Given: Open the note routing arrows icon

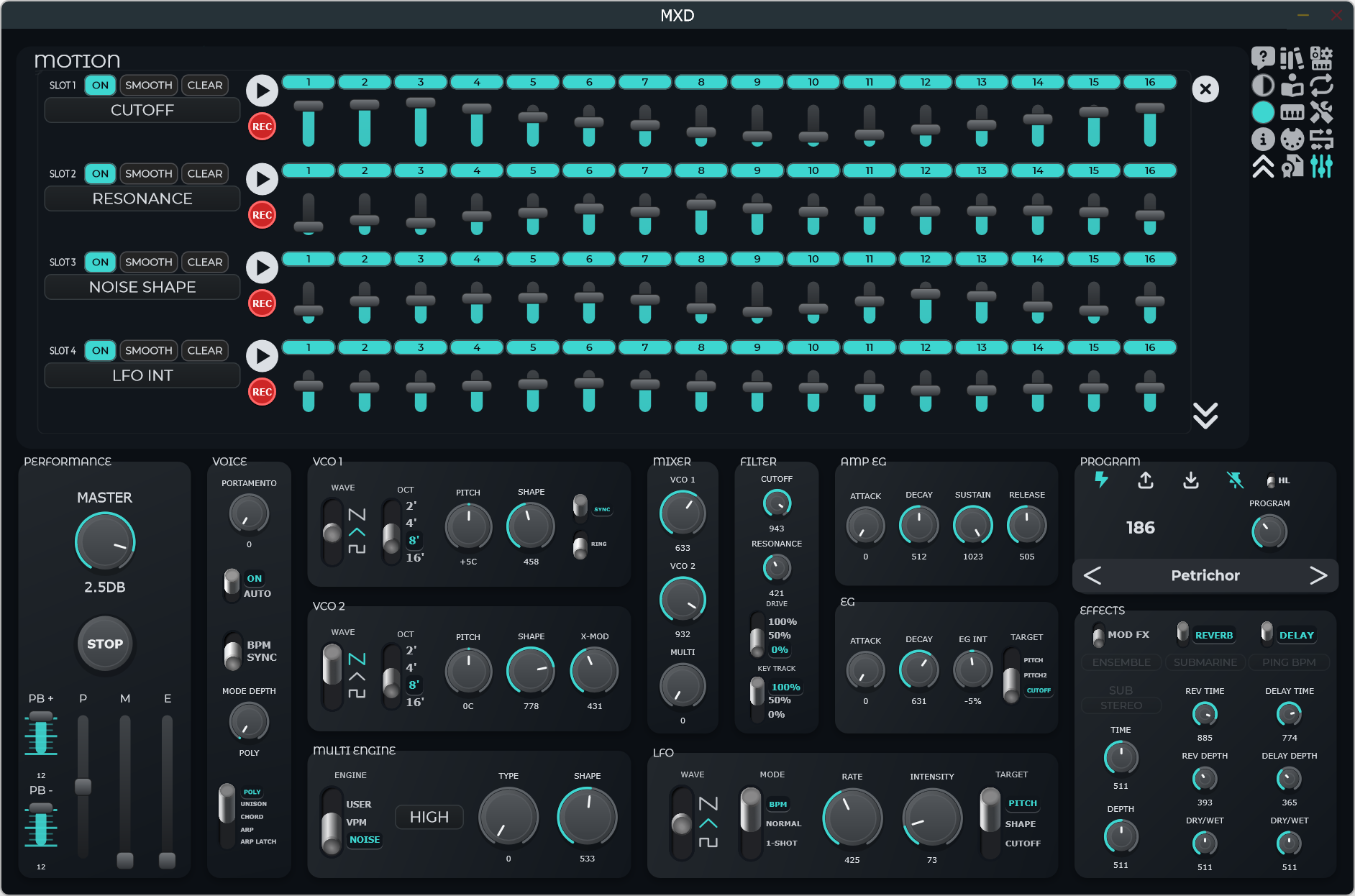Looking at the screenshot, I should (x=1321, y=139).
